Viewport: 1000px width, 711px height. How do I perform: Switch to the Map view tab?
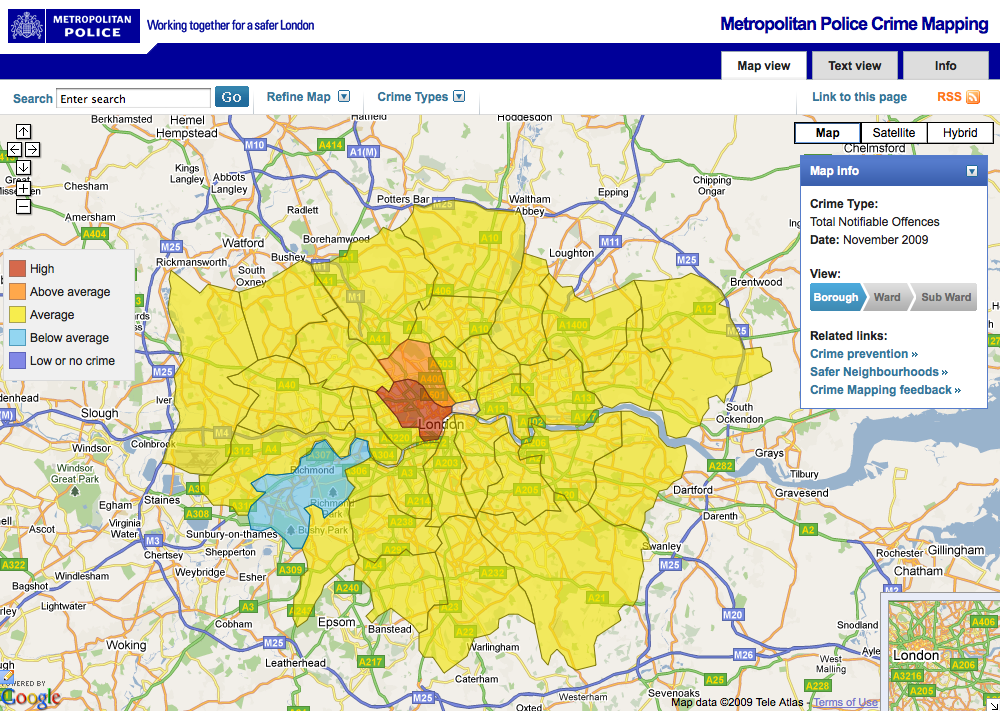pos(763,66)
